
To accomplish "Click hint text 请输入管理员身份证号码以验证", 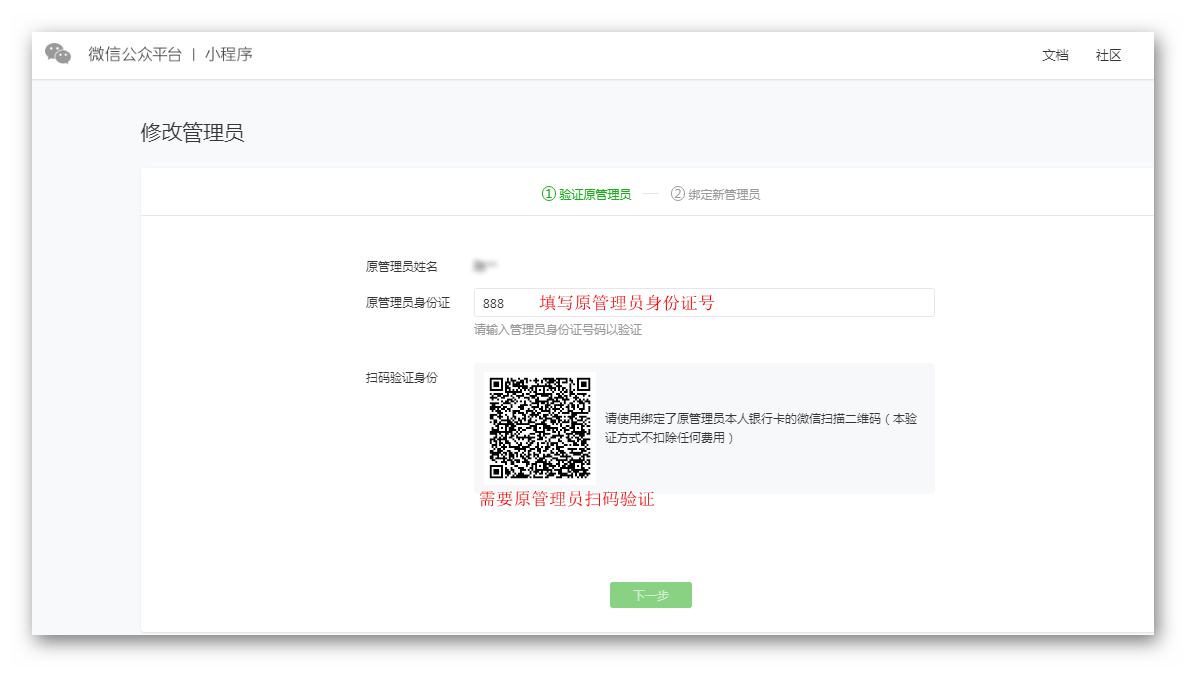I will (558, 329).
